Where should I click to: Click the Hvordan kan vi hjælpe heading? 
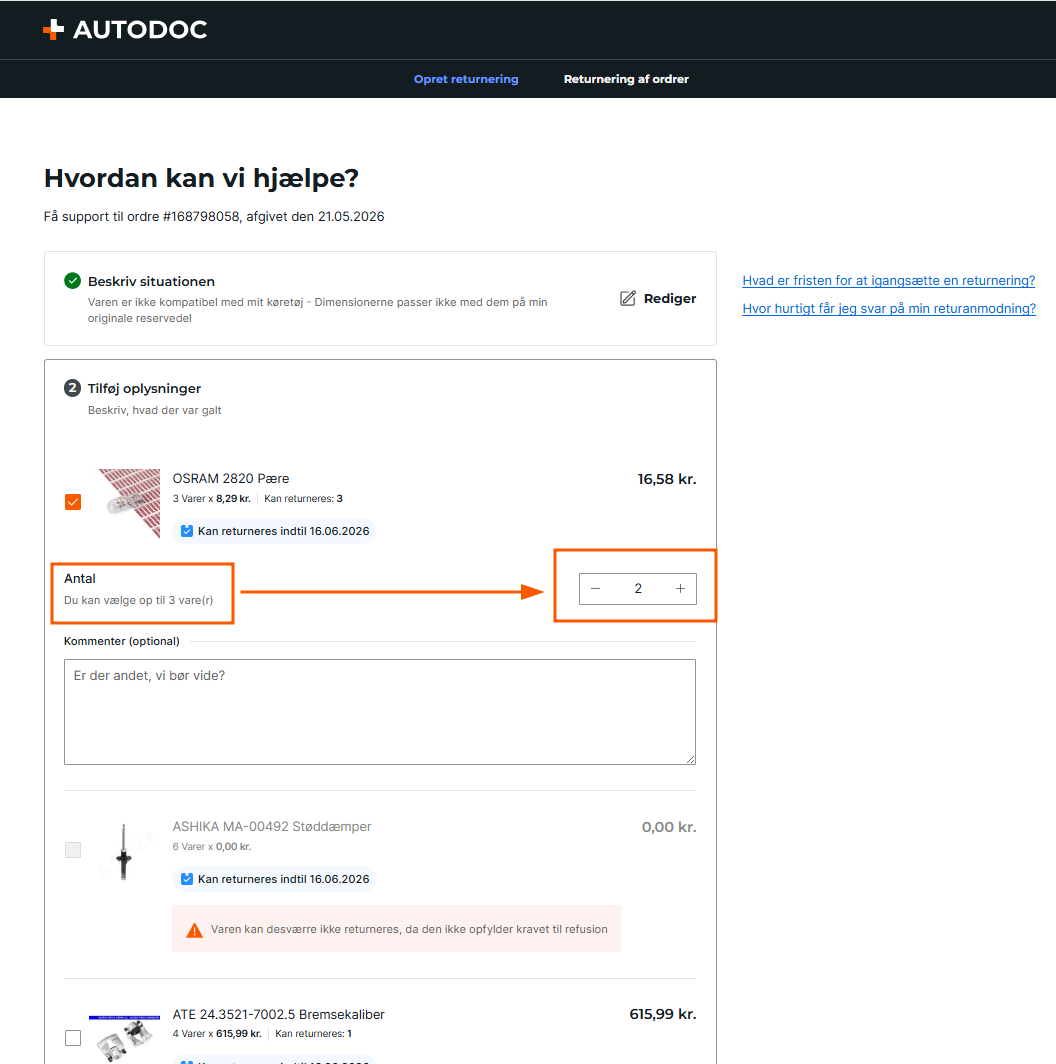(202, 178)
